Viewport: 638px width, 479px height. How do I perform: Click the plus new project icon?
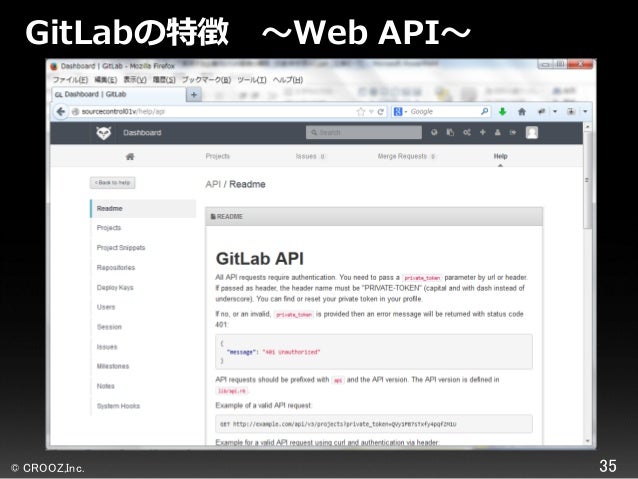(x=483, y=132)
